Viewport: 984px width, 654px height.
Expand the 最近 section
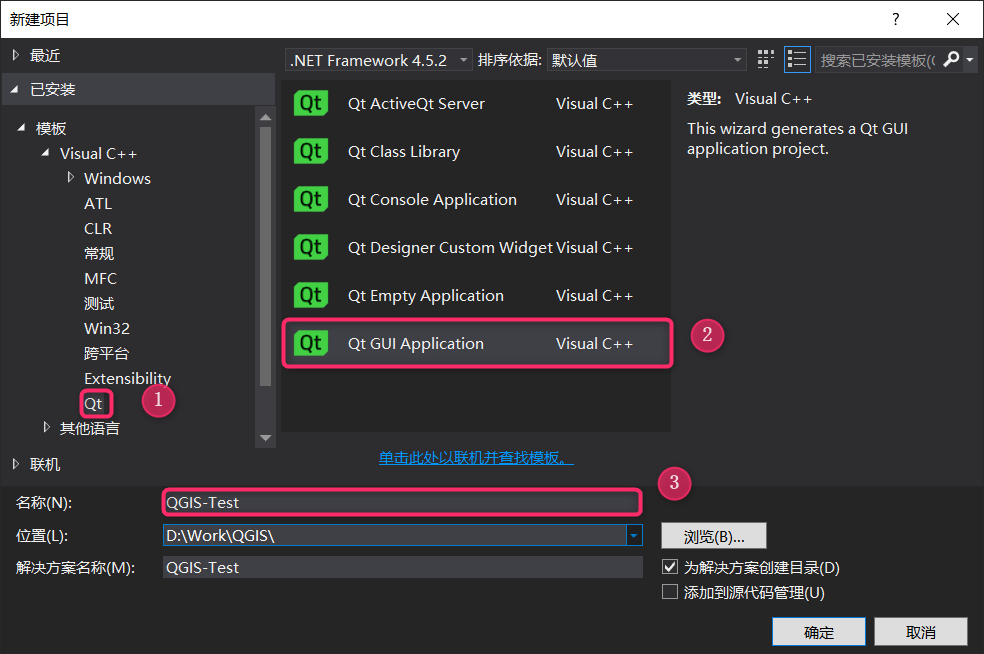[x=16, y=55]
